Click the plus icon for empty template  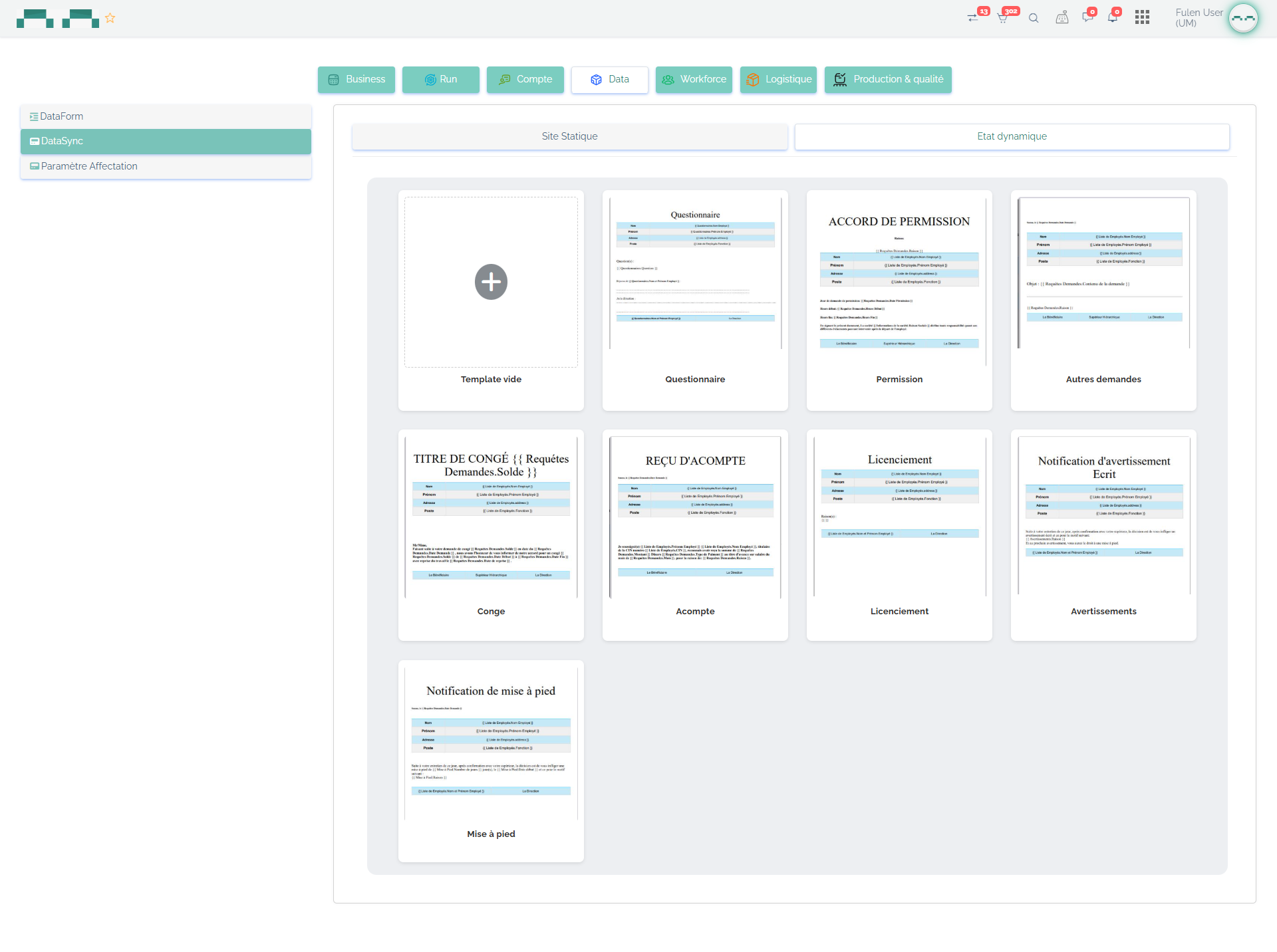(491, 282)
